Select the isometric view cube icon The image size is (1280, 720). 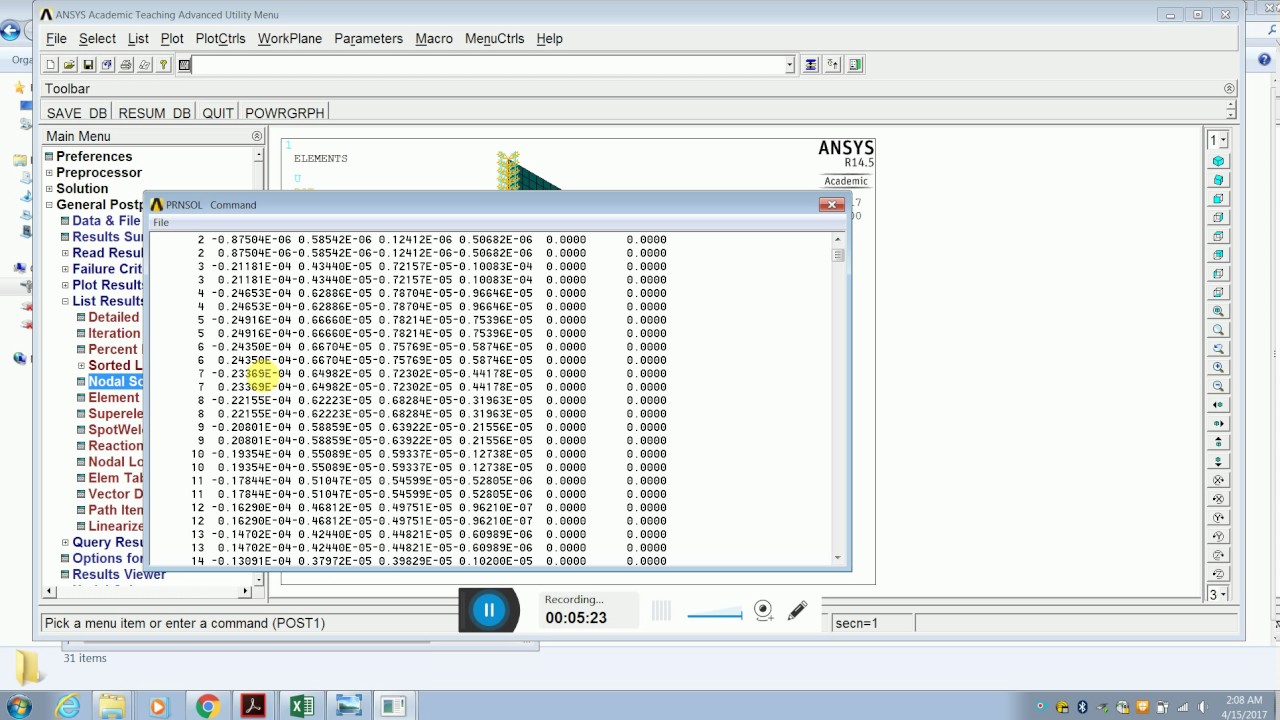coord(1218,161)
